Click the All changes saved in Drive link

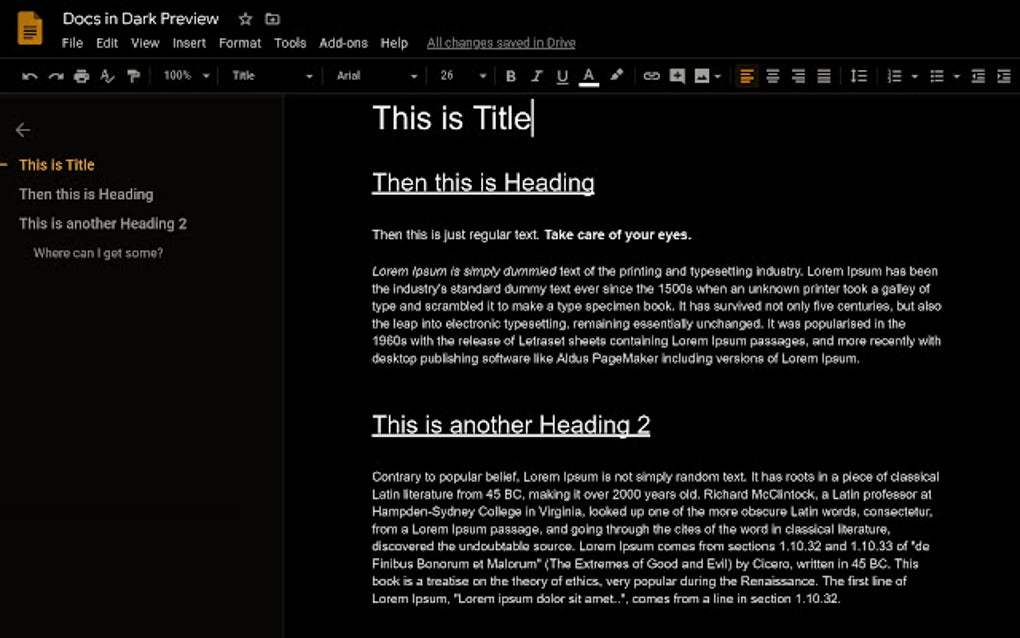(500, 42)
